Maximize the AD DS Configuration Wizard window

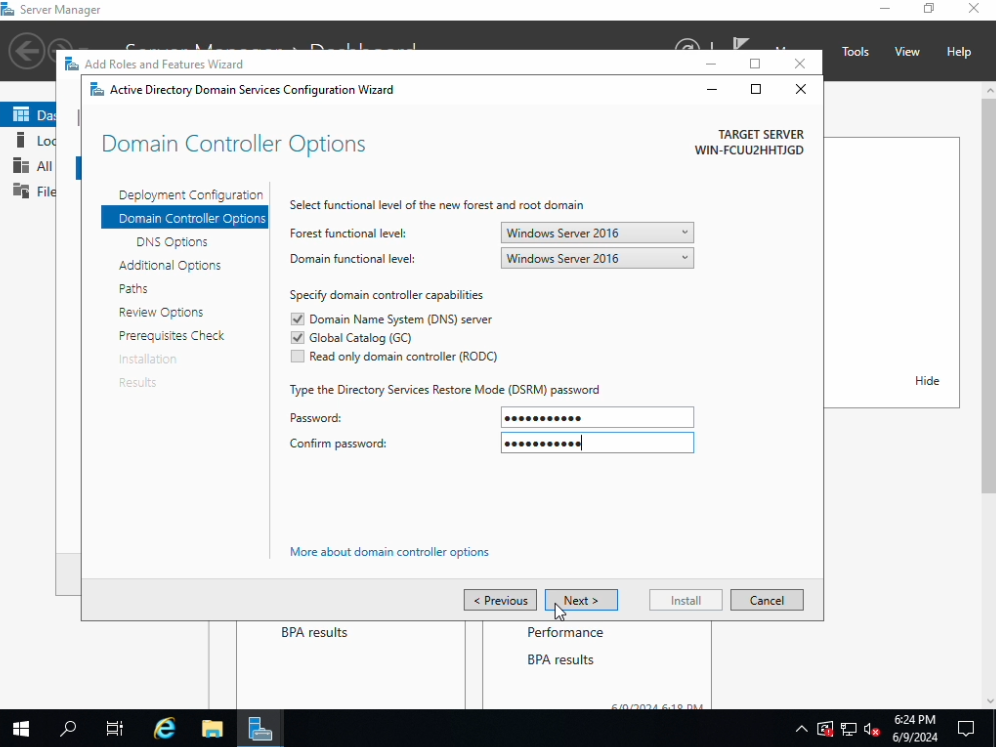click(x=755, y=89)
